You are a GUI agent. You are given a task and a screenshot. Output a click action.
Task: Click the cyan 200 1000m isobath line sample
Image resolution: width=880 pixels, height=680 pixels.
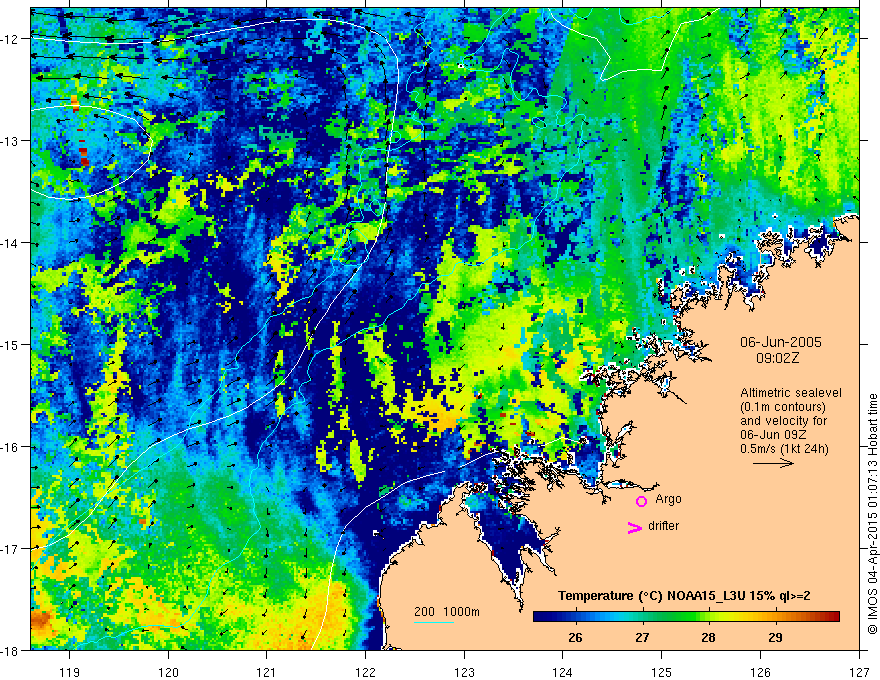pyautogui.click(x=434, y=622)
